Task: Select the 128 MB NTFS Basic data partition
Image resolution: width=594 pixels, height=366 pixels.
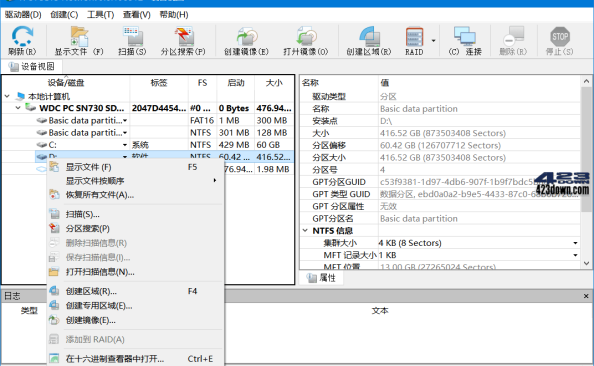Action: (148, 133)
